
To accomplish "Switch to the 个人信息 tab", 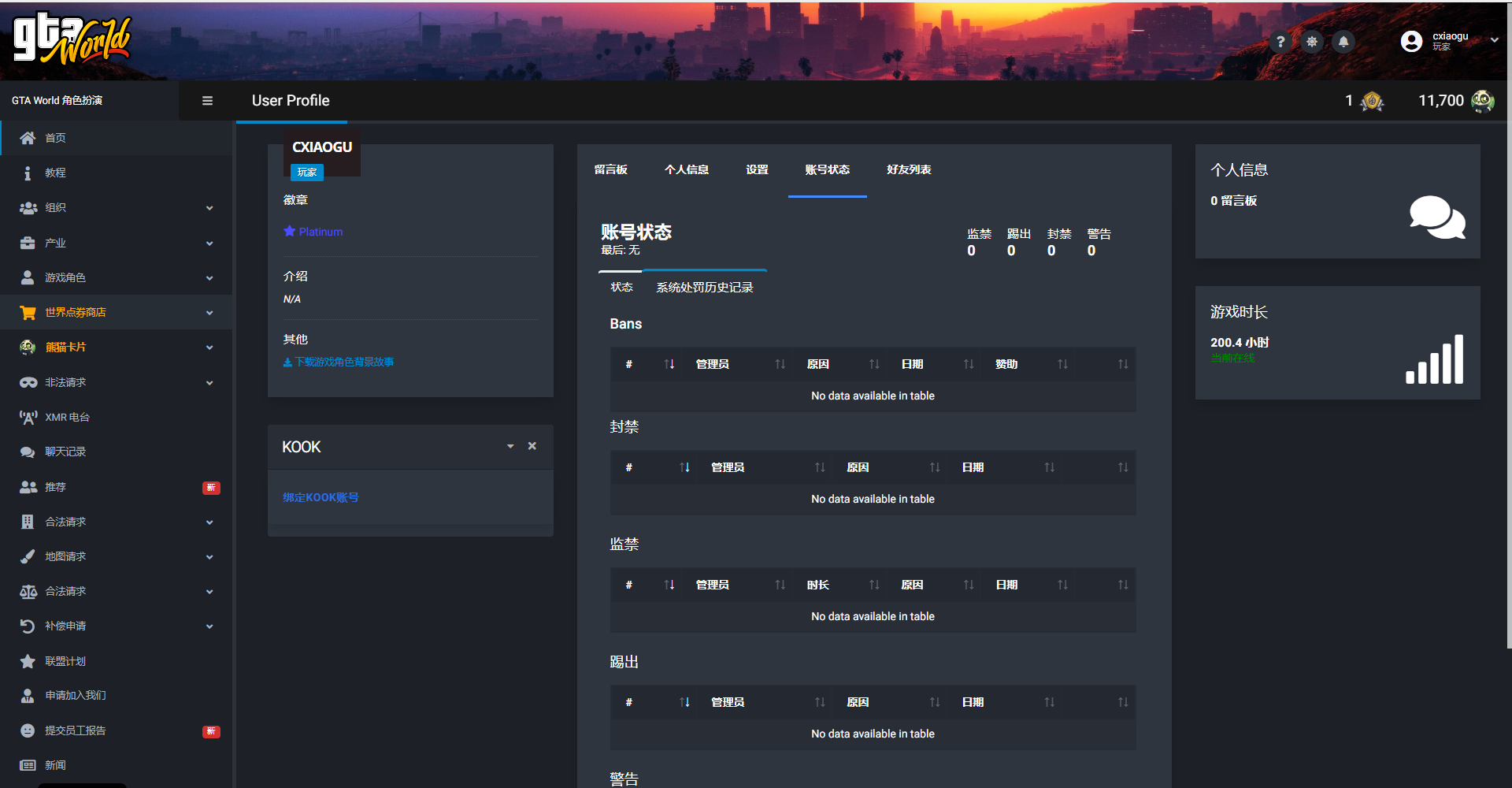I will point(687,169).
